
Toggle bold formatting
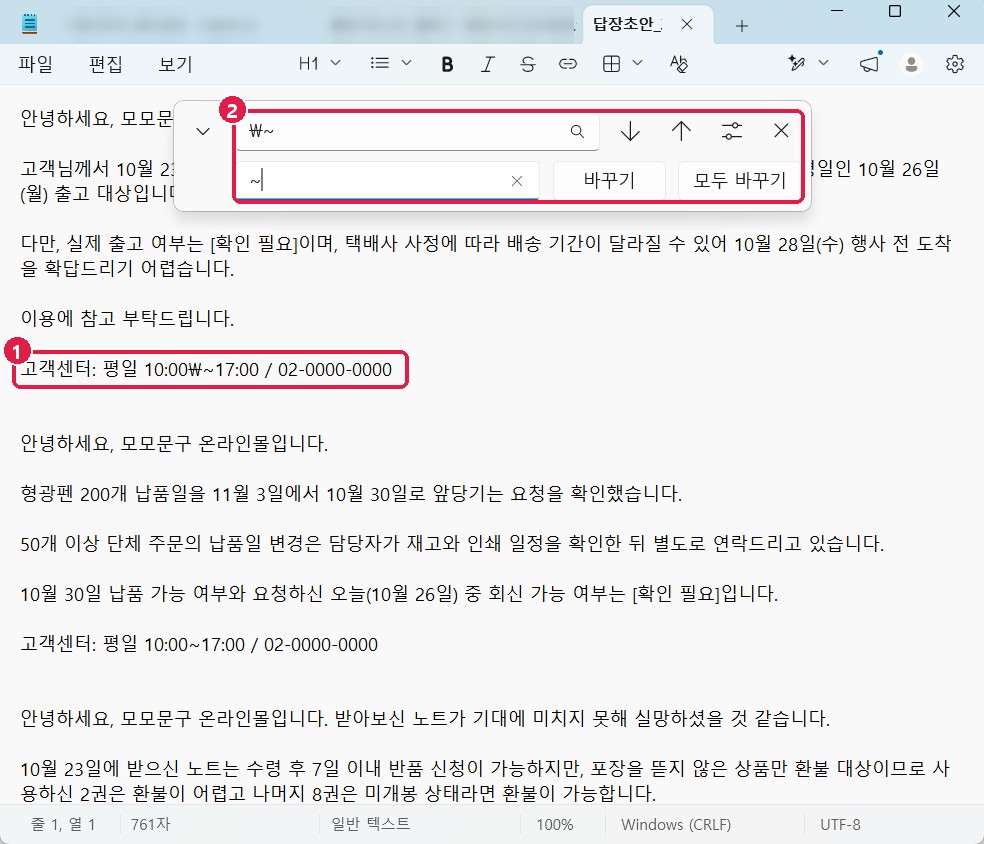pyautogui.click(x=447, y=64)
